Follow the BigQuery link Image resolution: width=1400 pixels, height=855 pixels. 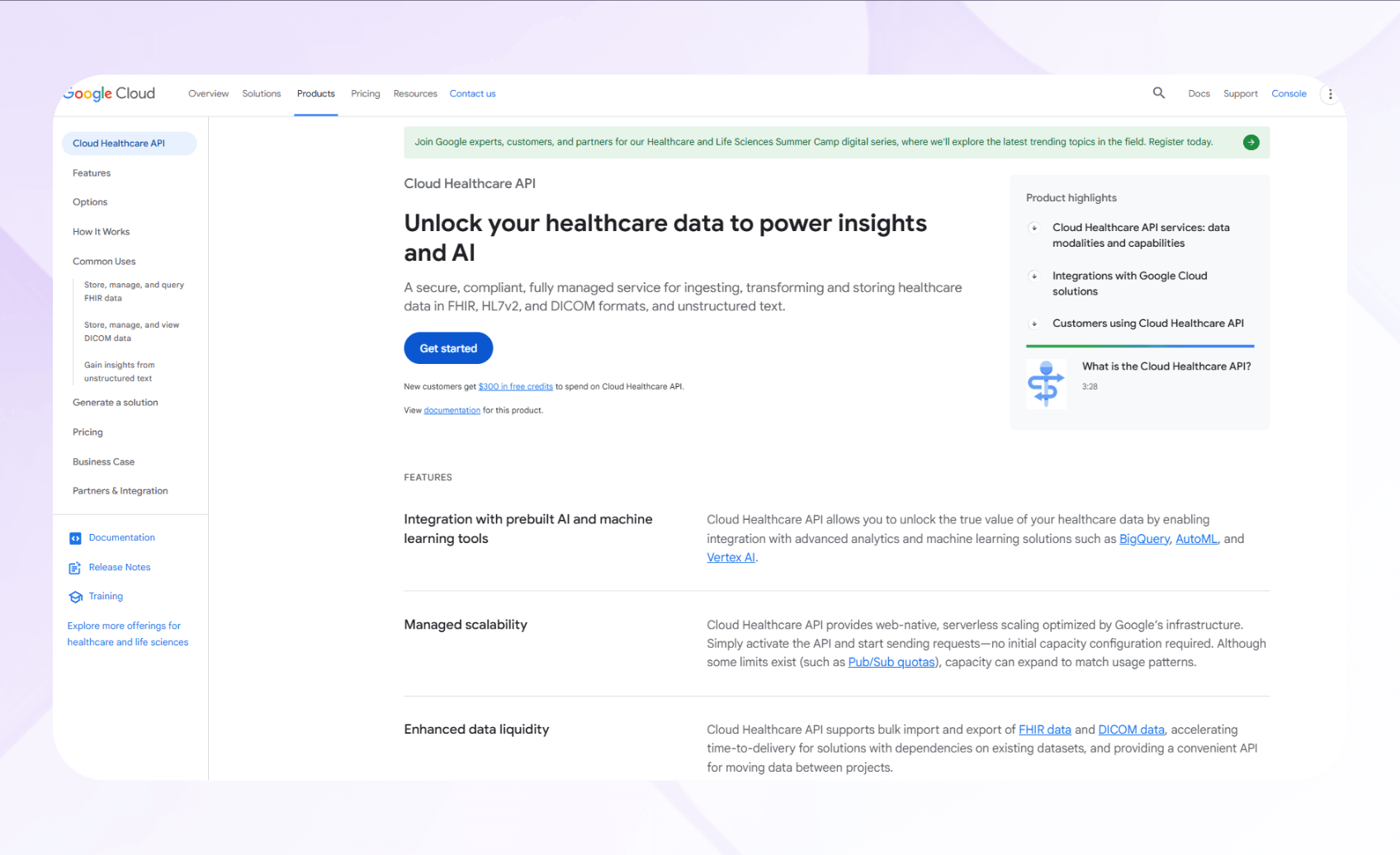coord(1144,539)
